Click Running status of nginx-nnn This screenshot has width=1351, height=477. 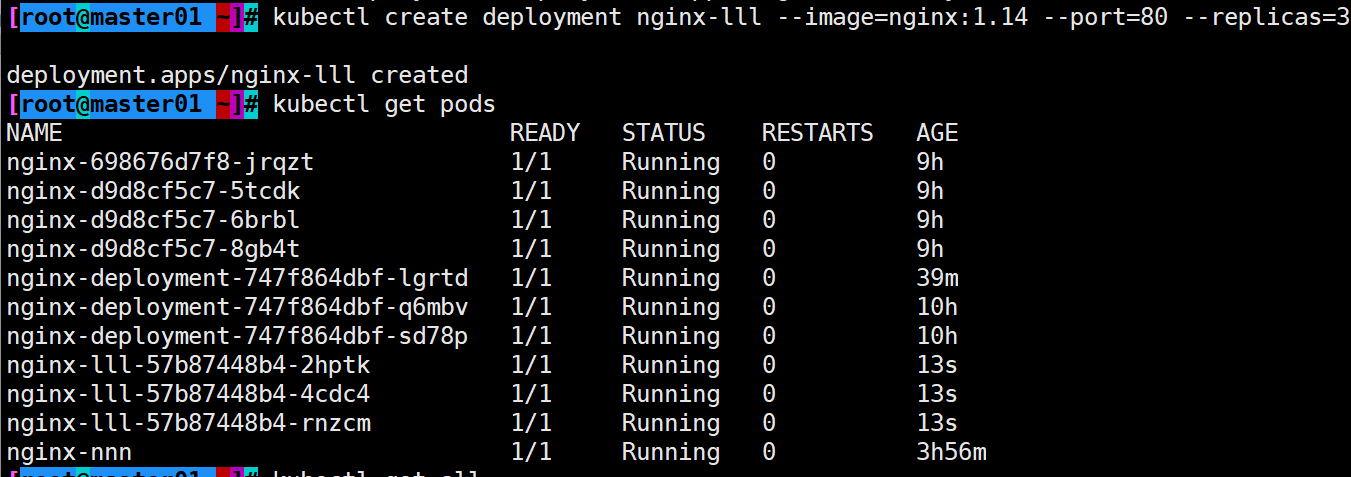[671, 452]
